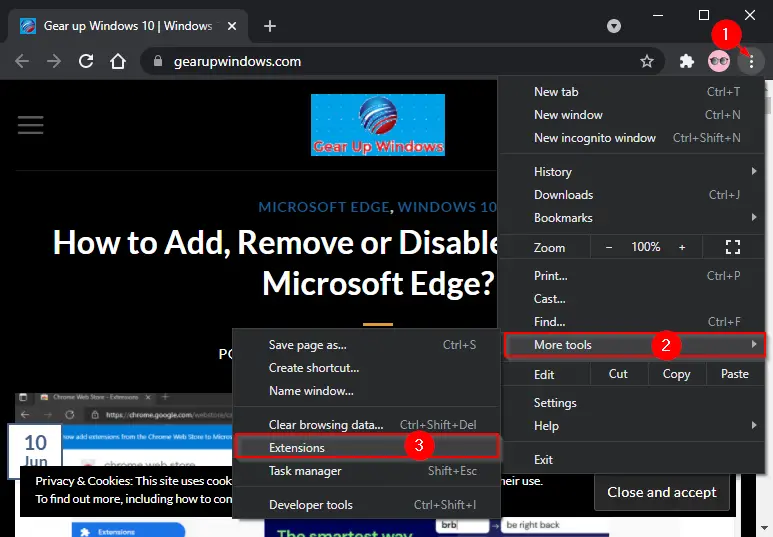
Task: Expand the Bookmarks submenu
Action: point(634,218)
